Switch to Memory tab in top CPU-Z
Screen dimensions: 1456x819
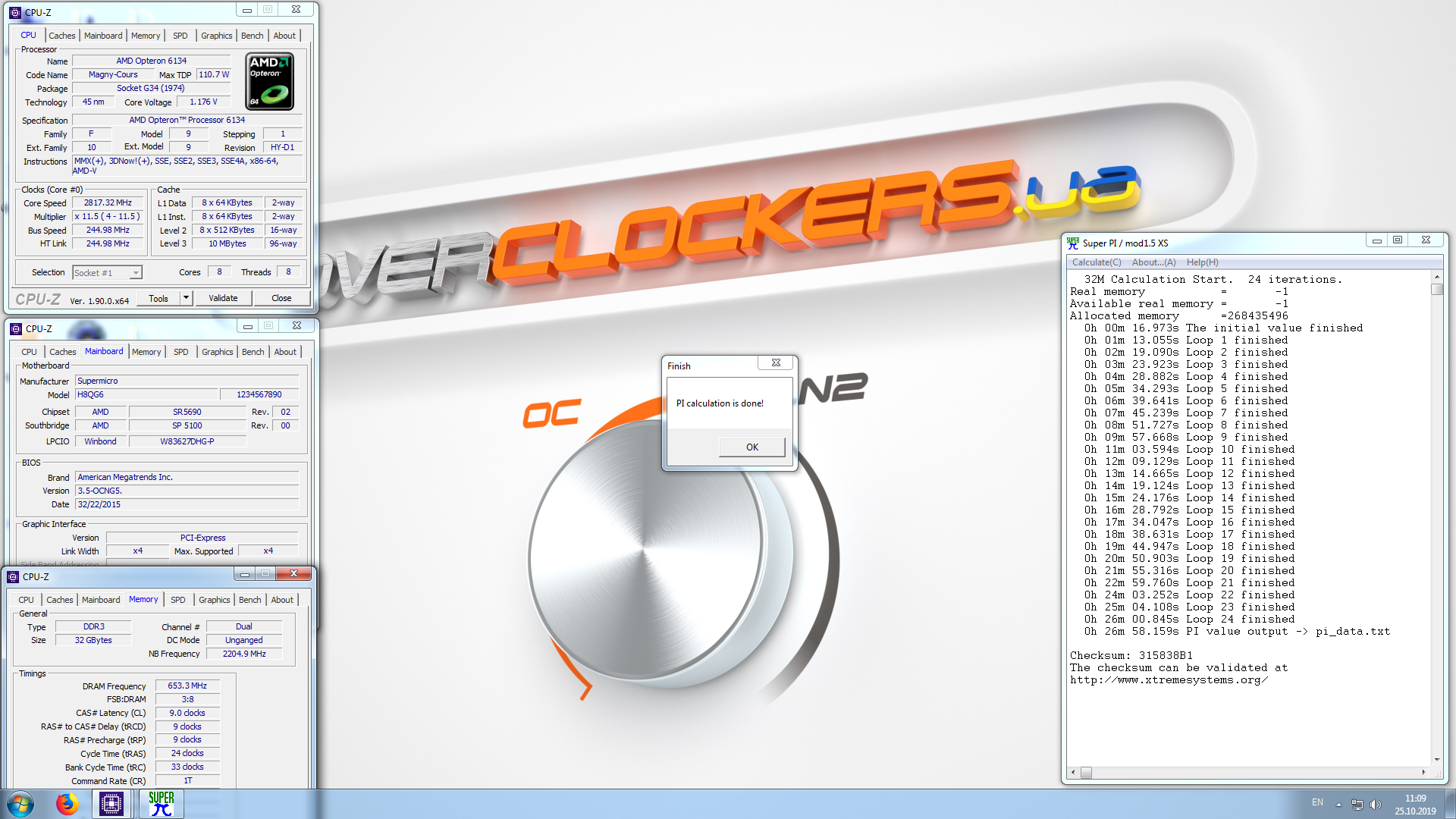tap(146, 36)
